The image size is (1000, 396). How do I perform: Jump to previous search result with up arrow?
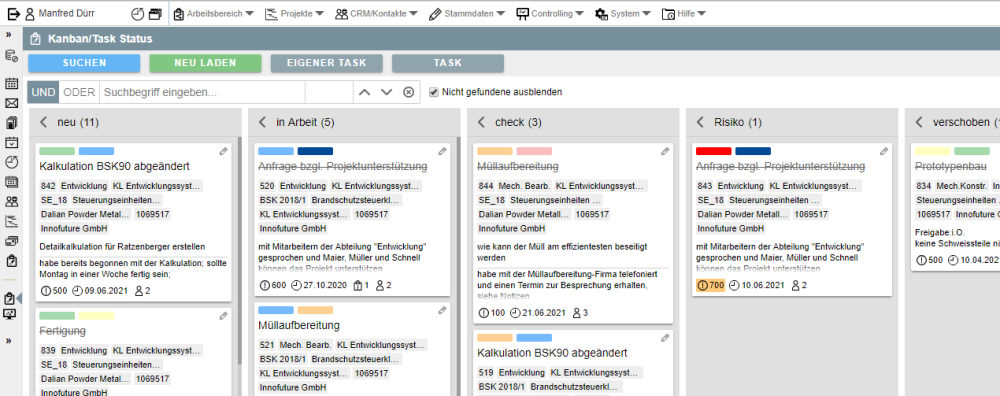click(364, 92)
